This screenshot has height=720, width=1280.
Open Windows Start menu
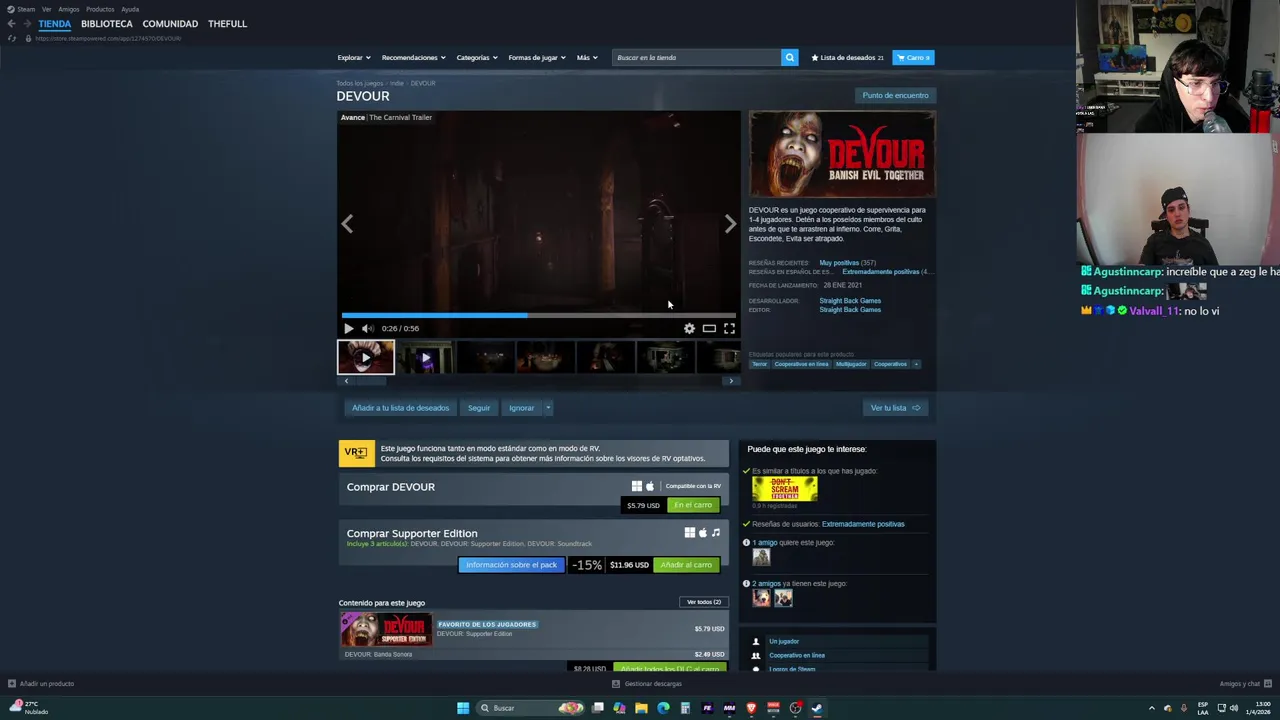click(x=463, y=708)
